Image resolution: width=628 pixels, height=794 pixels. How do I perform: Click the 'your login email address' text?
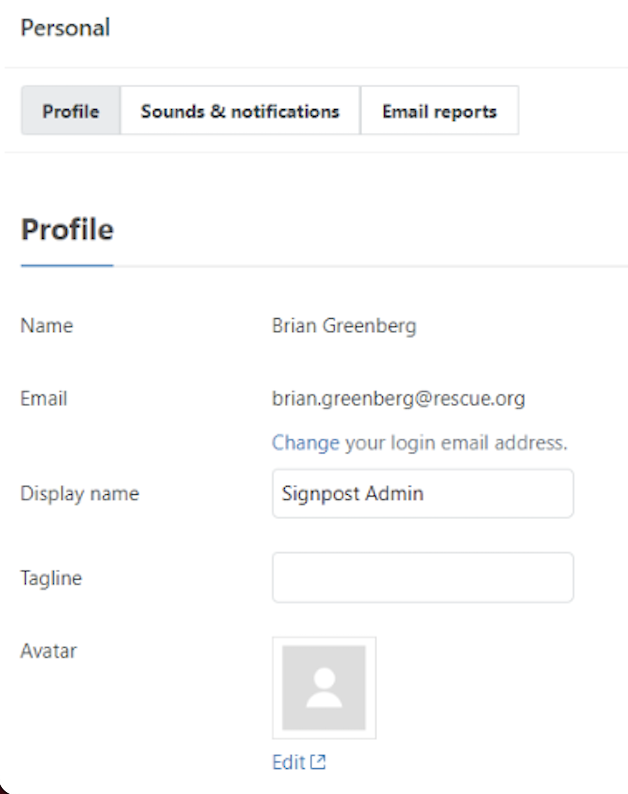456,442
